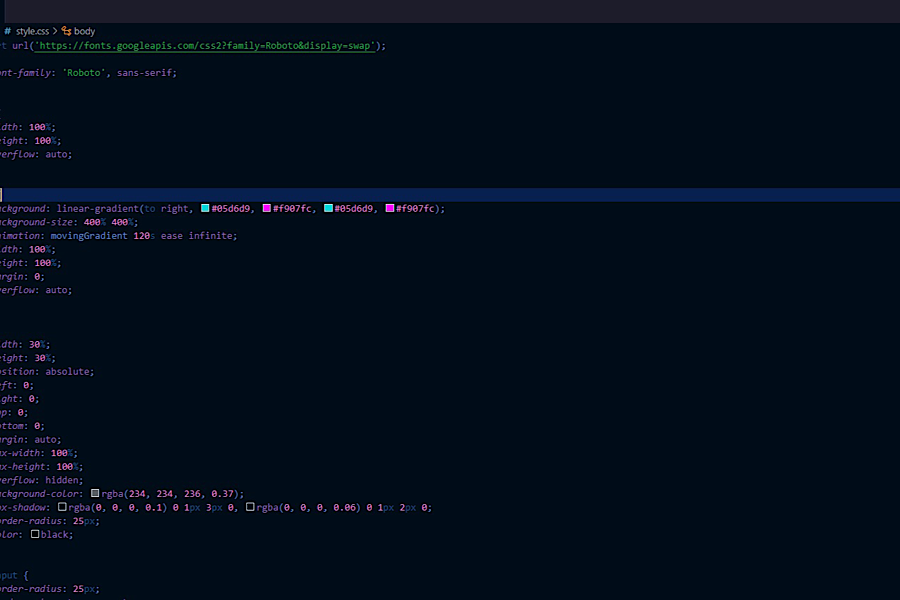Image resolution: width=900 pixels, height=600 pixels.
Task: Click the breadcrumb chevron separator after style.css
Action: [x=56, y=31]
